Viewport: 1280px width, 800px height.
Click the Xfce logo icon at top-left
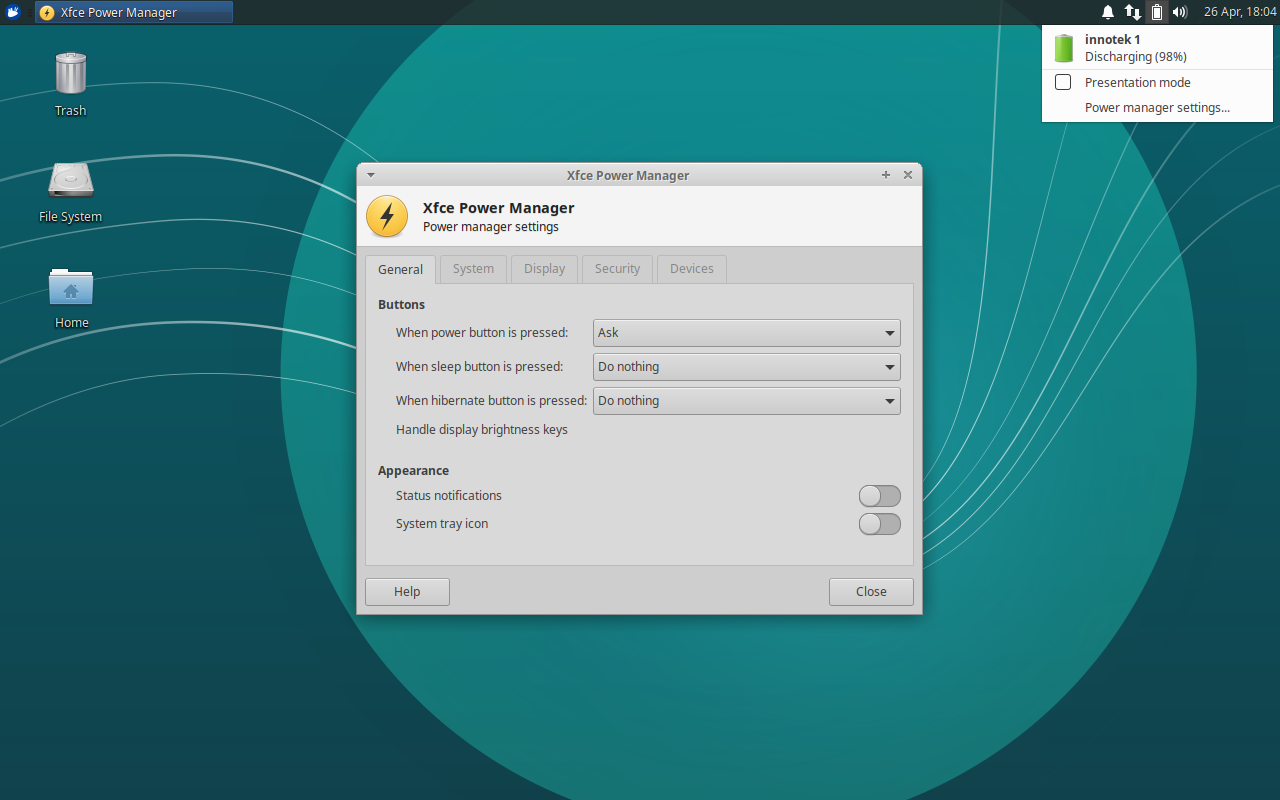[x=12, y=11]
